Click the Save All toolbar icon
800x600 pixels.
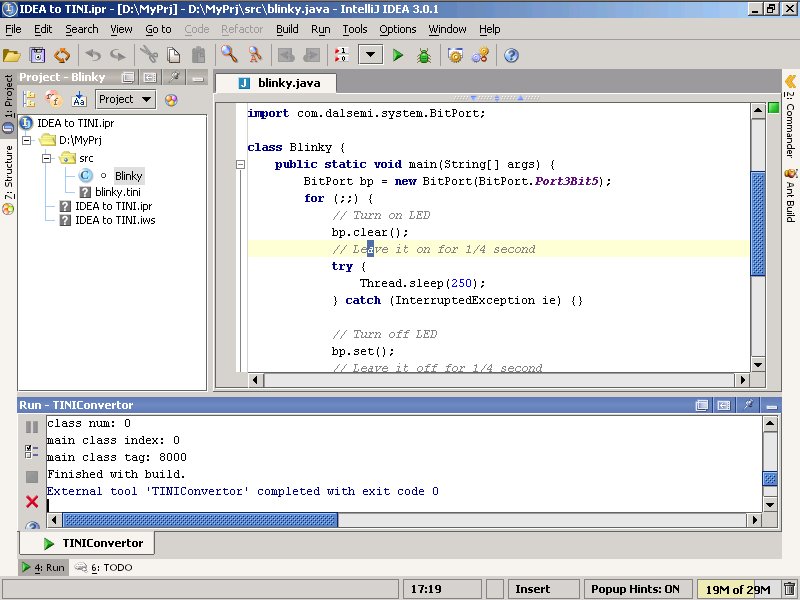(37, 55)
